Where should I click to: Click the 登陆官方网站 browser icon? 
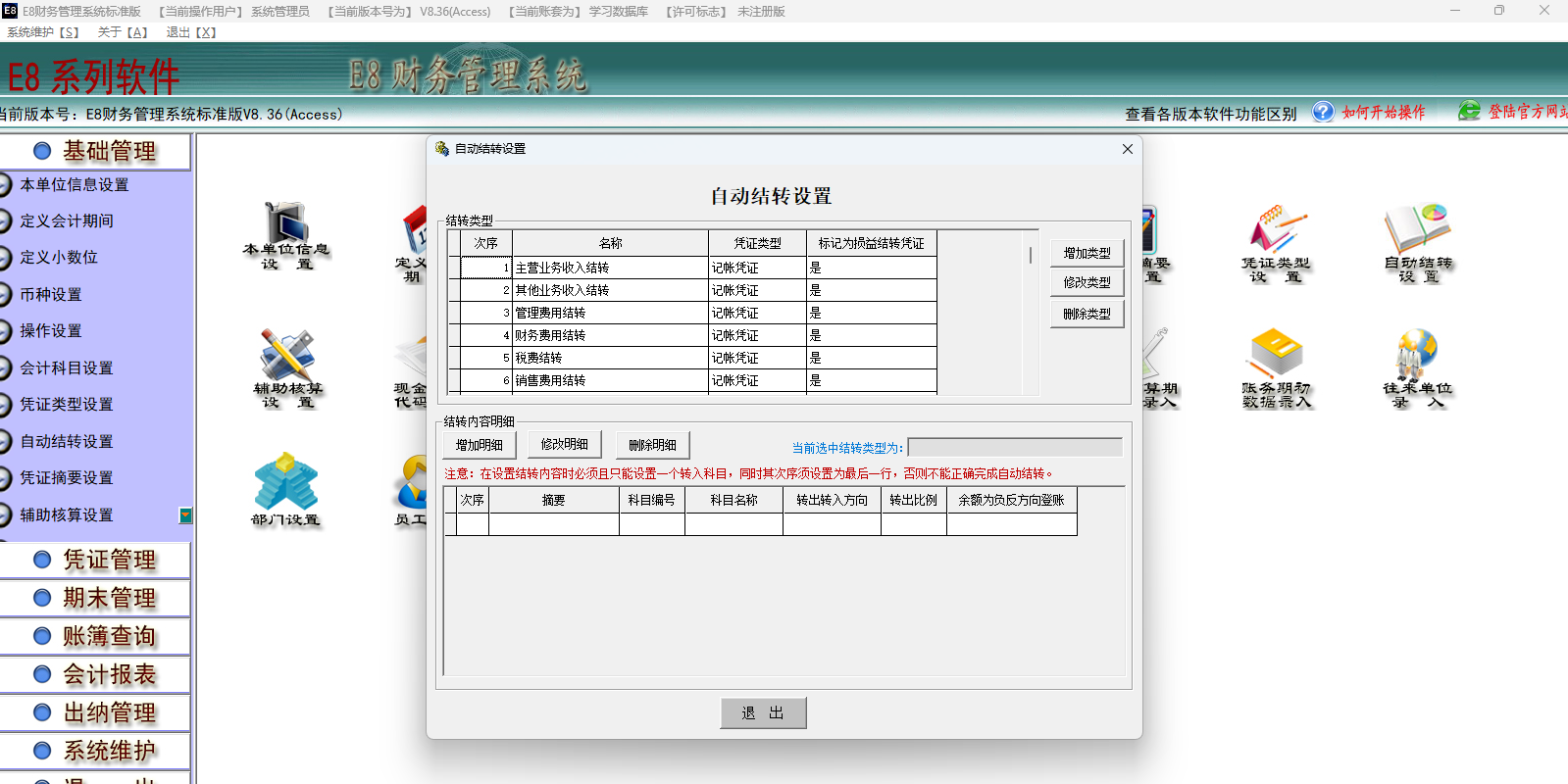point(1468,112)
